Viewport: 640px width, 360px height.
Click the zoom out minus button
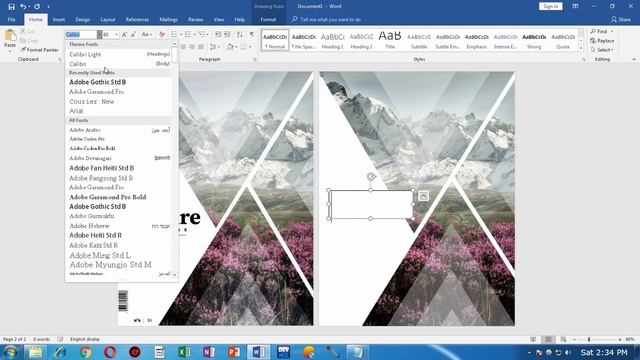point(574,339)
